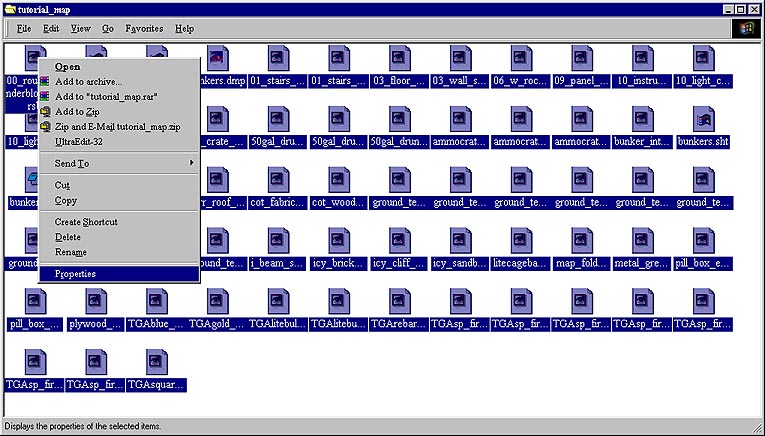Click Create Shortcut in context menu
765x436 pixels.
(x=86, y=222)
